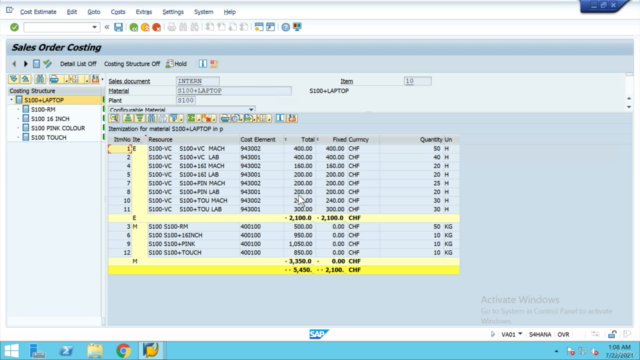Open the Help menu

(x=230, y=12)
